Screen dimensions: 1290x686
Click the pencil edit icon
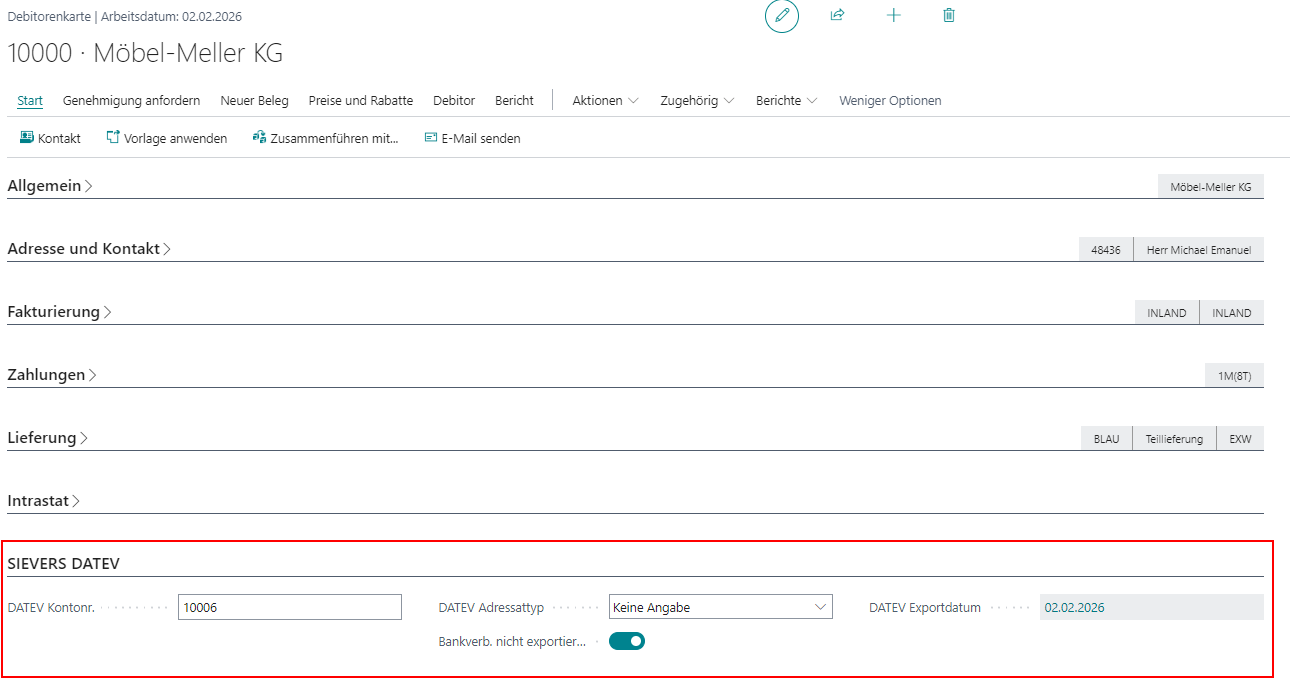[x=782, y=16]
